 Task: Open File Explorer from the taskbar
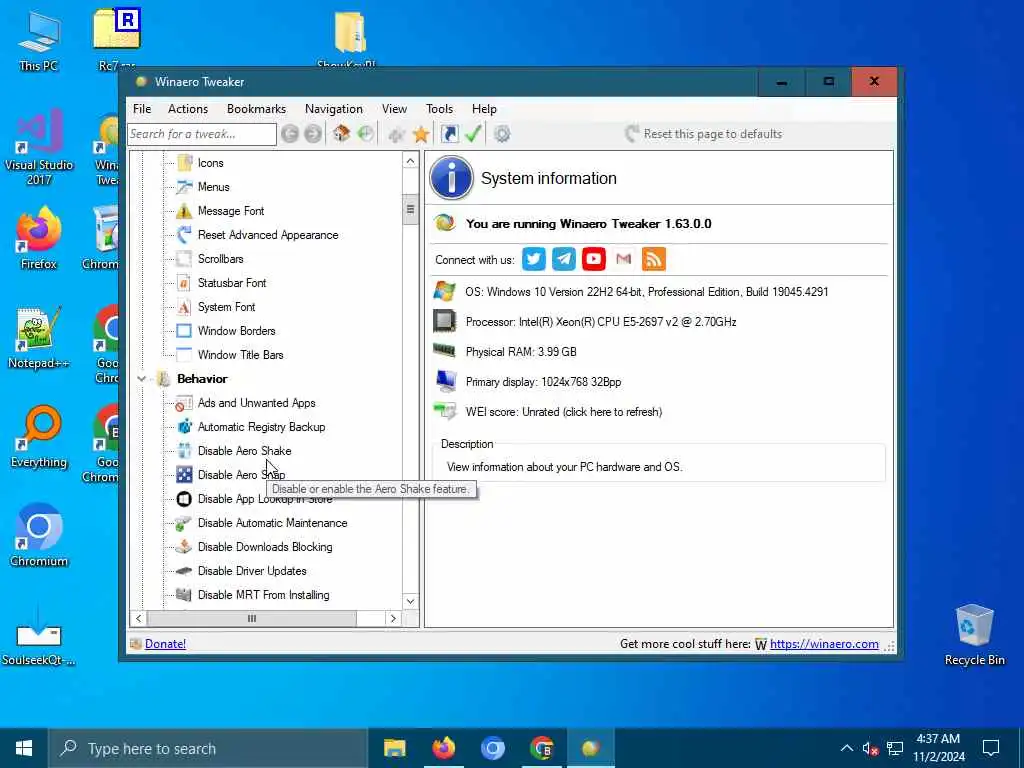click(x=394, y=748)
